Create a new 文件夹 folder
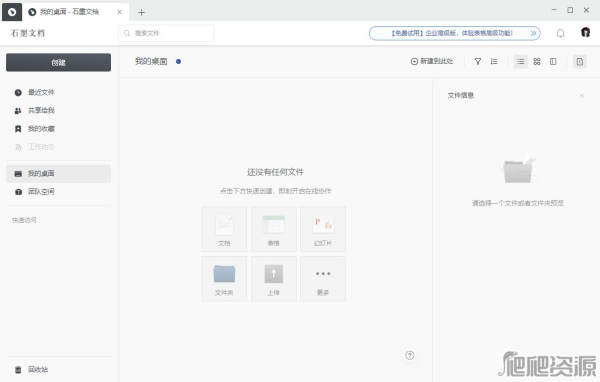Image resolution: width=600 pixels, height=382 pixels. pyautogui.click(x=224, y=279)
